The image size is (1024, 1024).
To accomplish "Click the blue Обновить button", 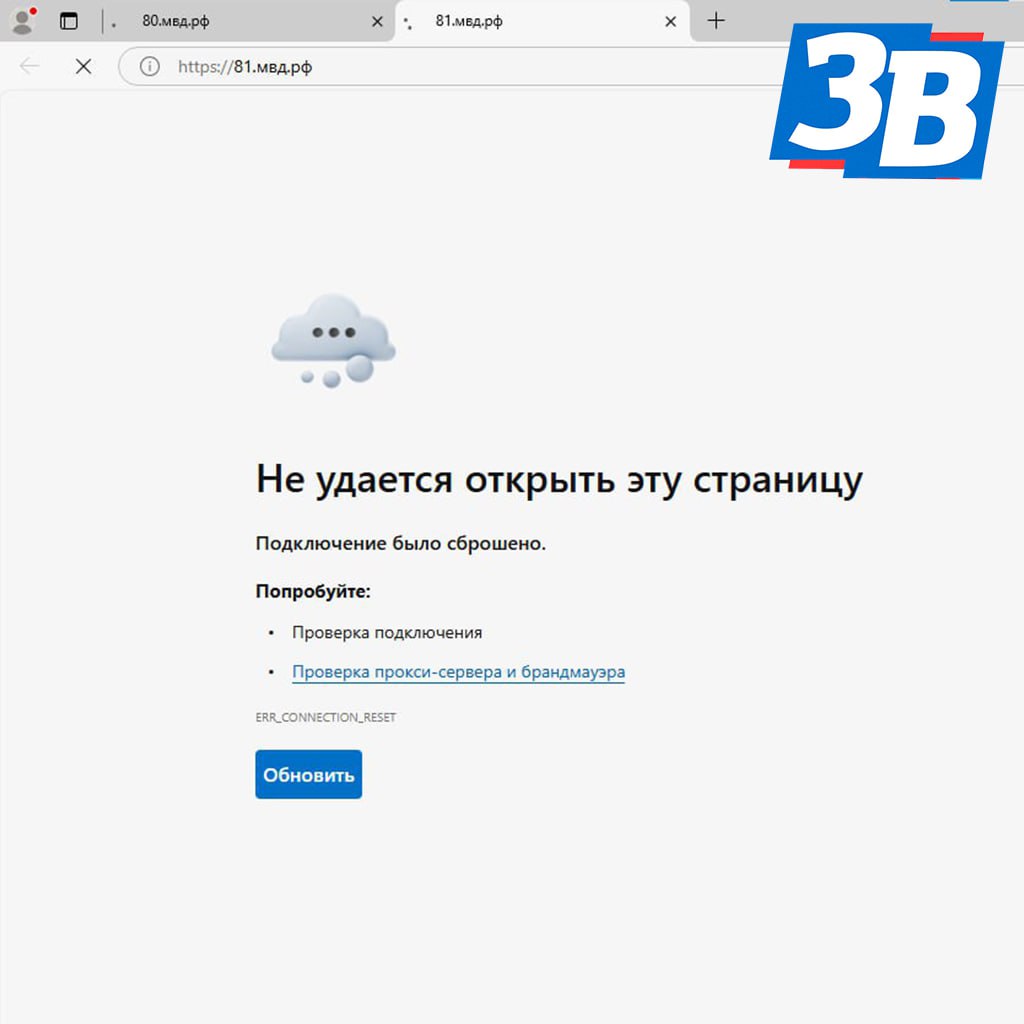I will (x=308, y=775).
